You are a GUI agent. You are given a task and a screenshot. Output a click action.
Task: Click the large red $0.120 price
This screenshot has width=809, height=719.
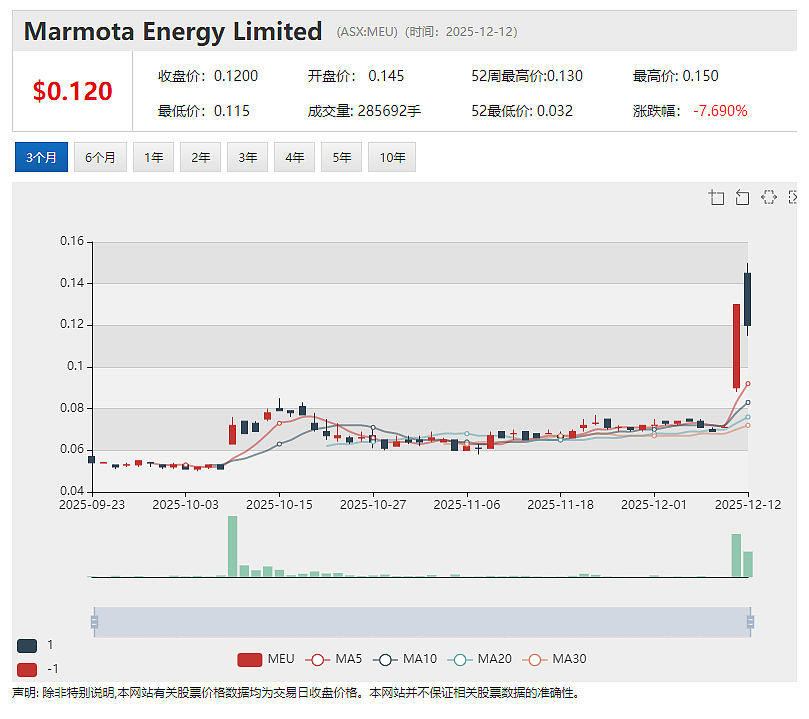(72, 91)
